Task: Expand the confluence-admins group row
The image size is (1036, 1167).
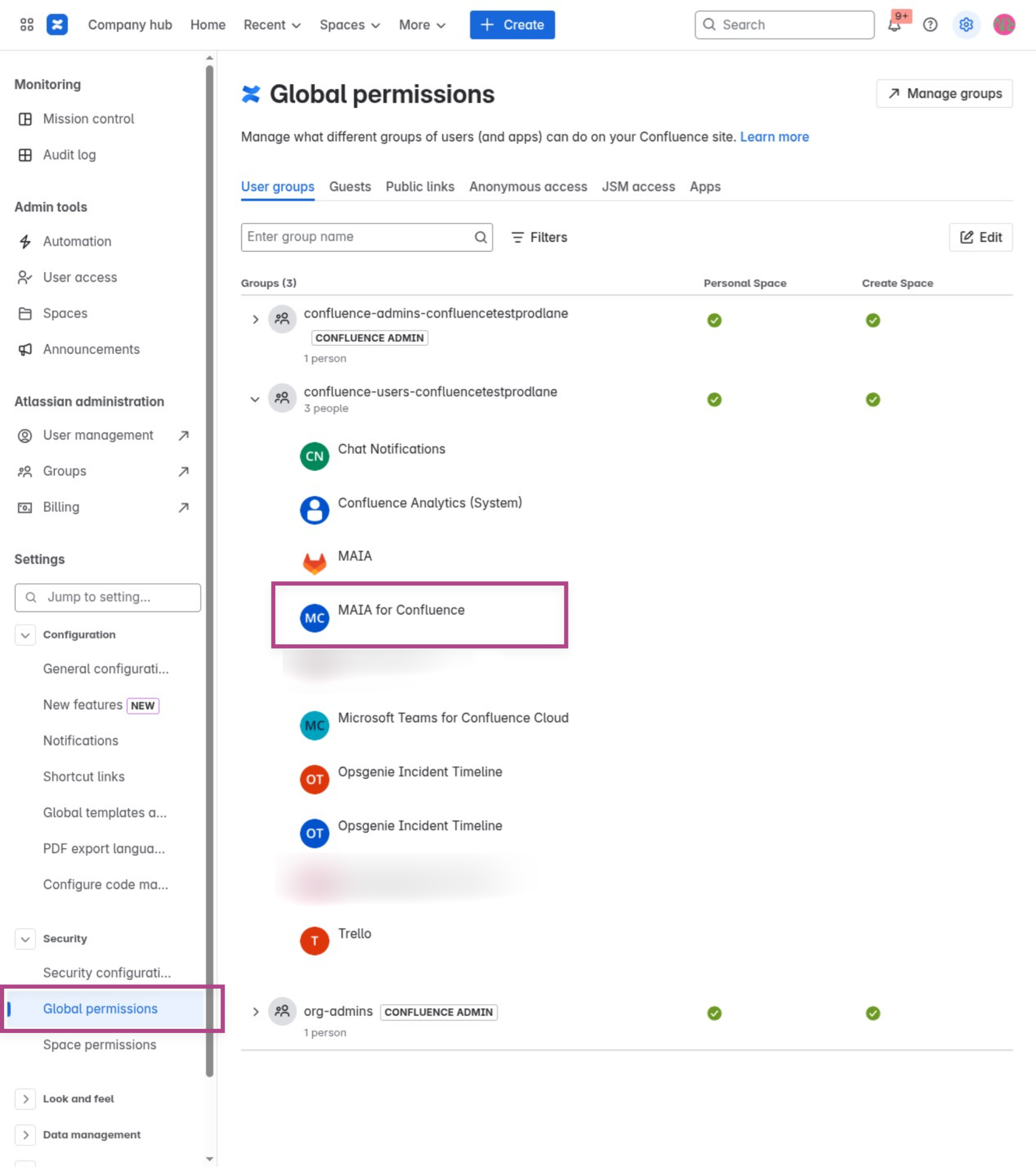Action: click(x=255, y=320)
